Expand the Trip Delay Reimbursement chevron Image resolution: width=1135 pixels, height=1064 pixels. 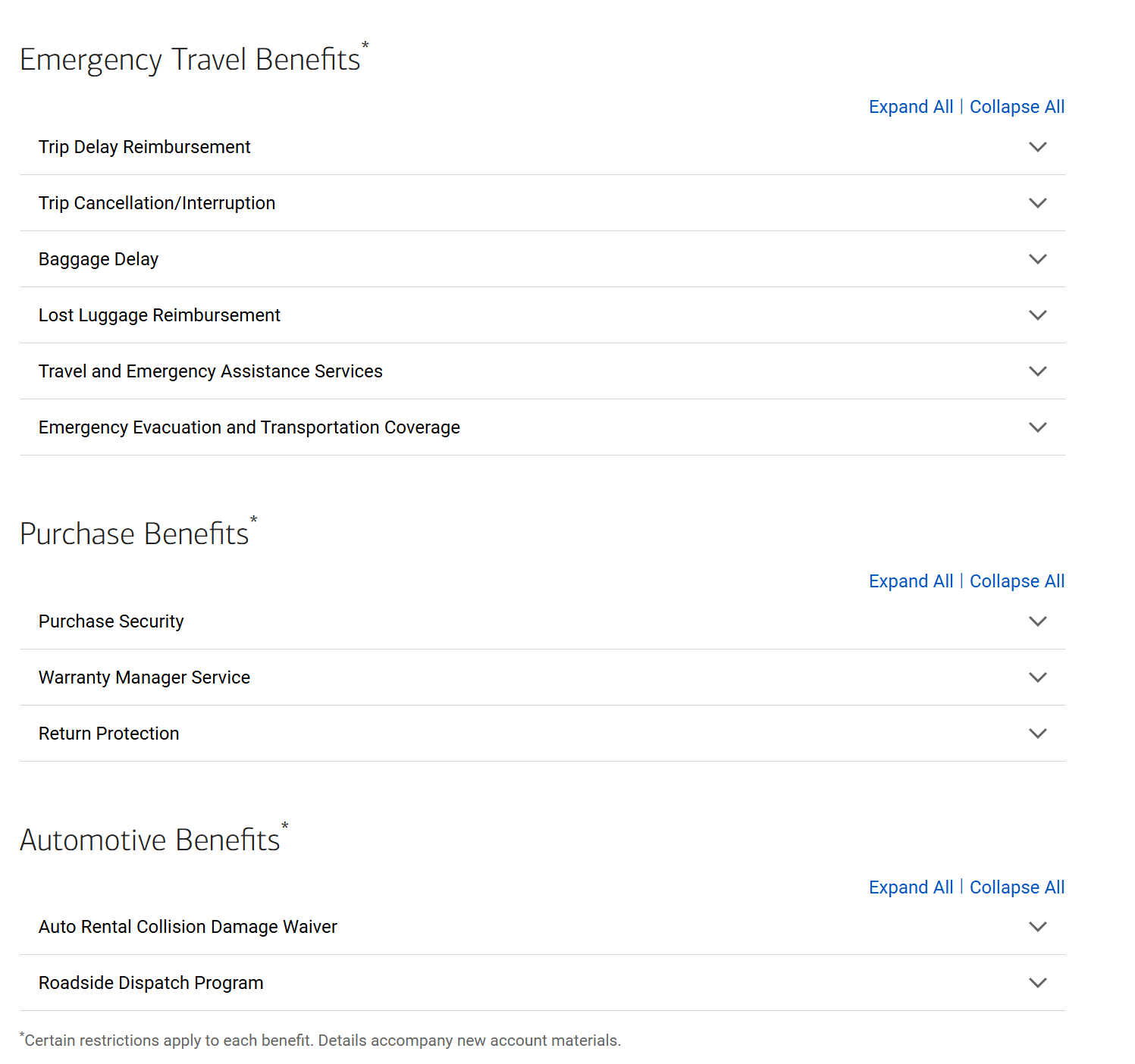click(1037, 147)
